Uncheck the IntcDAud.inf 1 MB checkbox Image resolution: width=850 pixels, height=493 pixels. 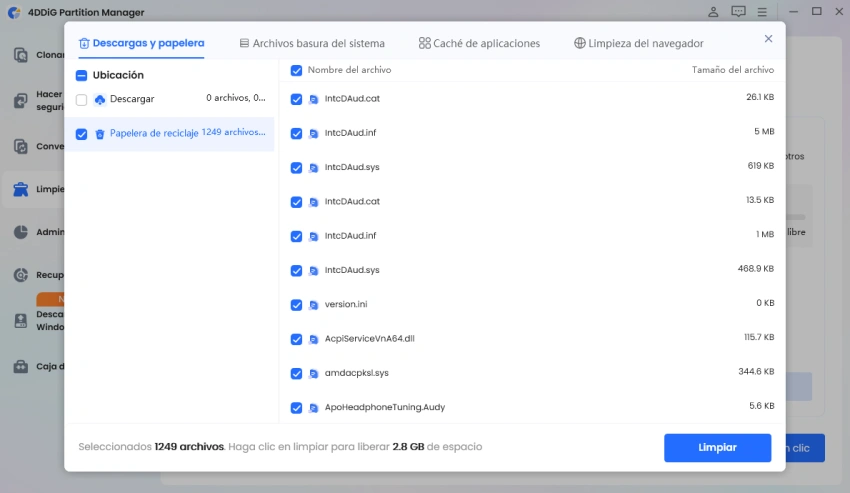[296, 236]
